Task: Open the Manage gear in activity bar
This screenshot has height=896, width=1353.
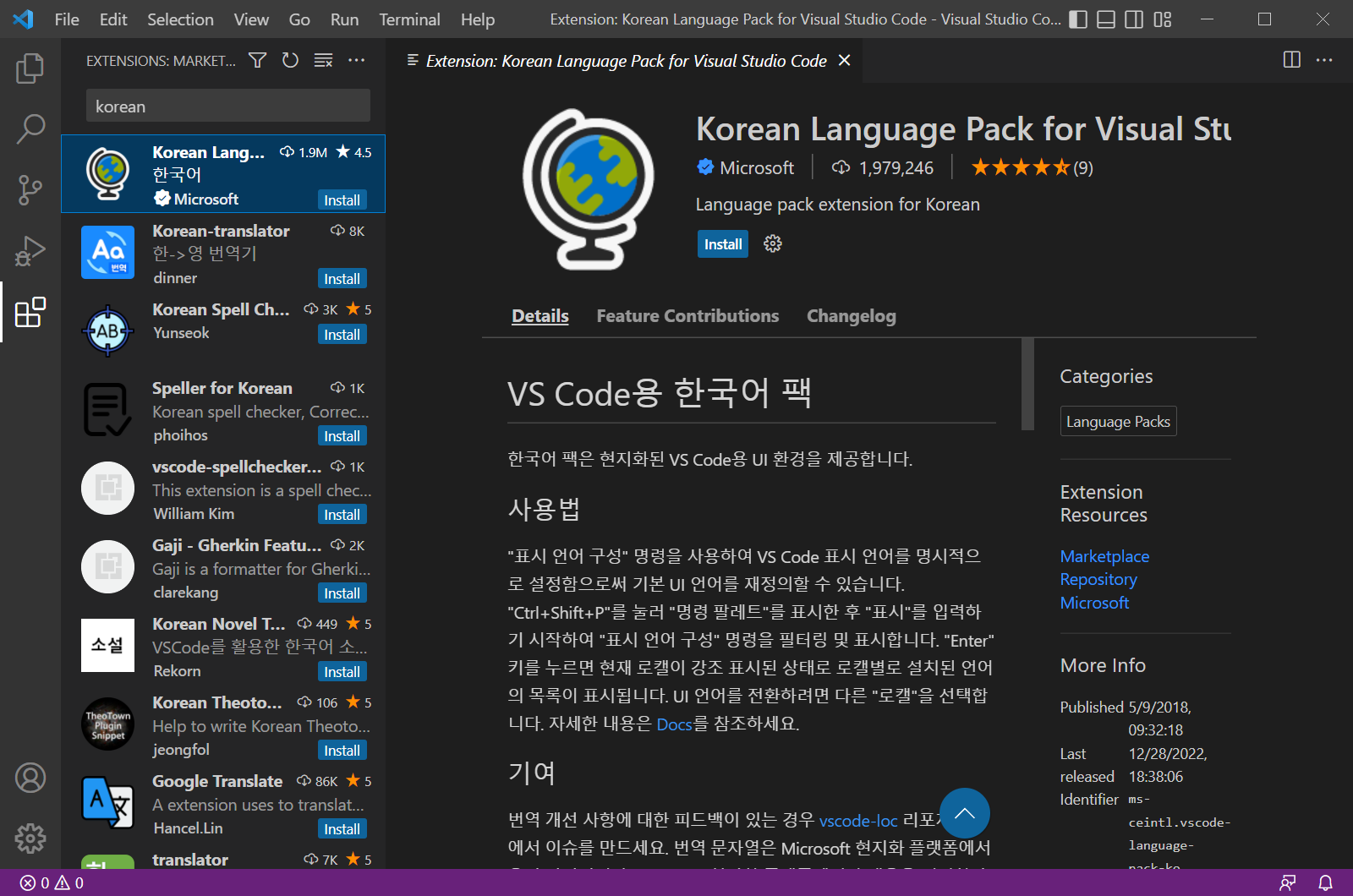Action: [x=30, y=839]
